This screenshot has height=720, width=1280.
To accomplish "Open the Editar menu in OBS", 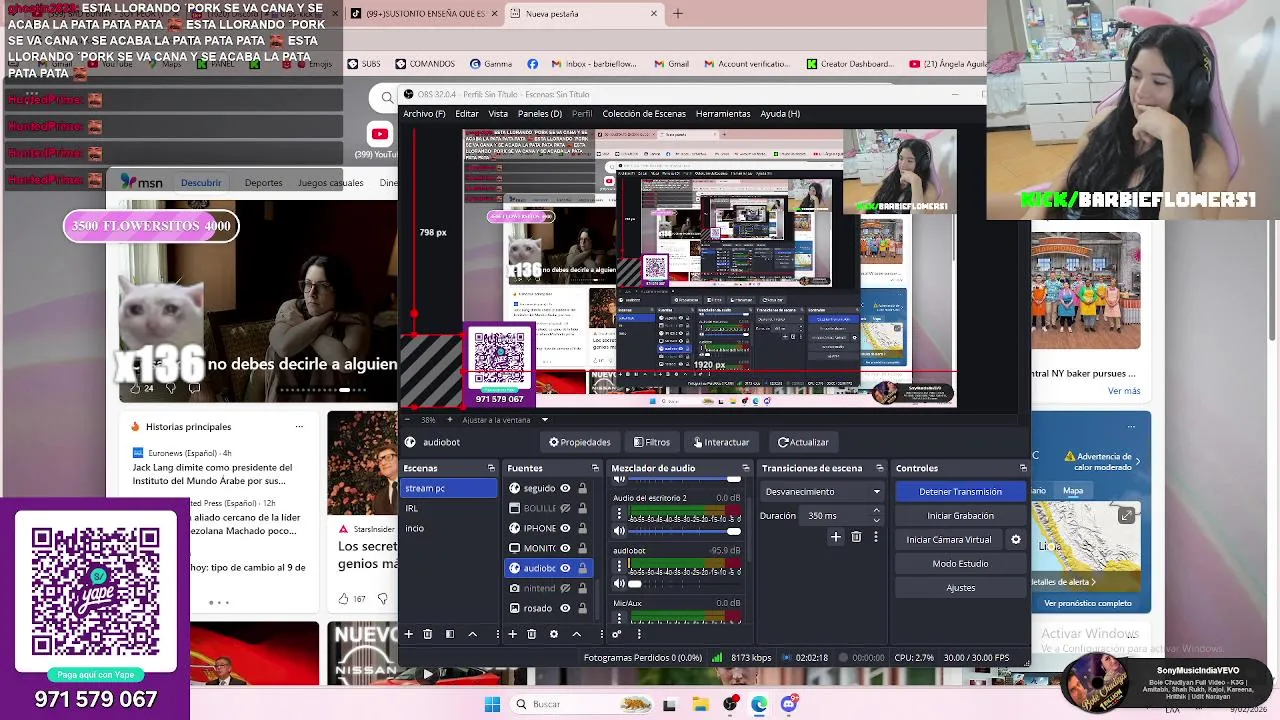I will [x=467, y=114].
